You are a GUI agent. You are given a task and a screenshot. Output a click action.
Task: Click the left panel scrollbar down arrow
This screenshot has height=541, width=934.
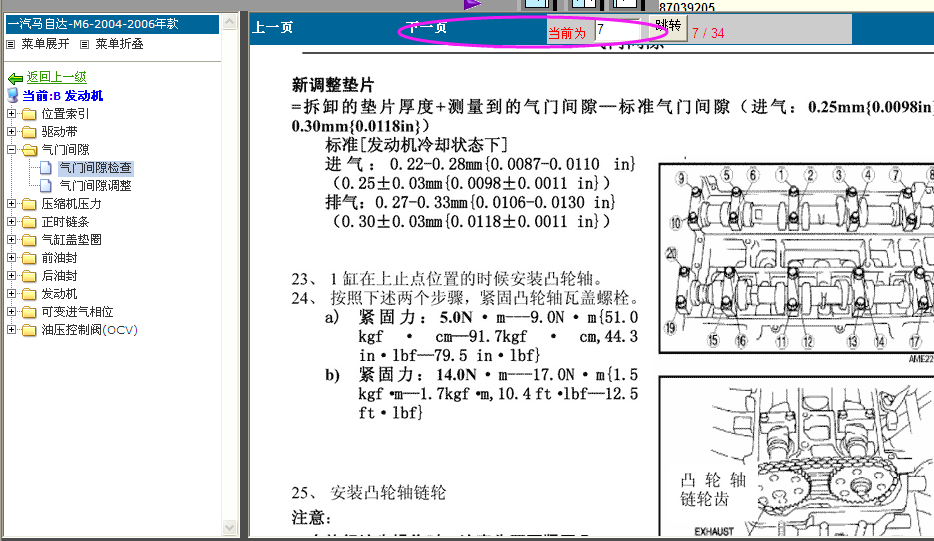pos(230,527)
